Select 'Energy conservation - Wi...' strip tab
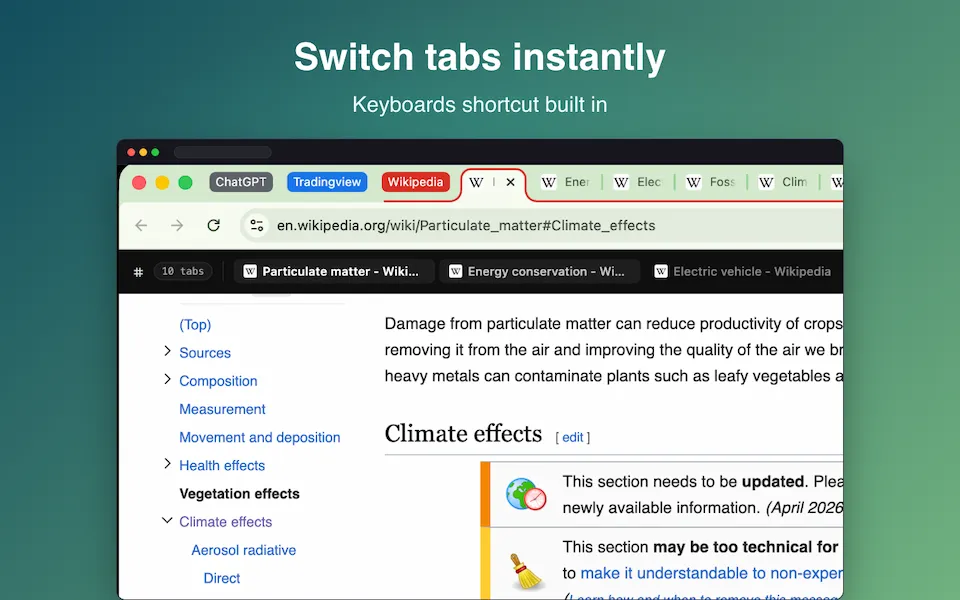Screen dimensions: 960x600 (539, 271)
